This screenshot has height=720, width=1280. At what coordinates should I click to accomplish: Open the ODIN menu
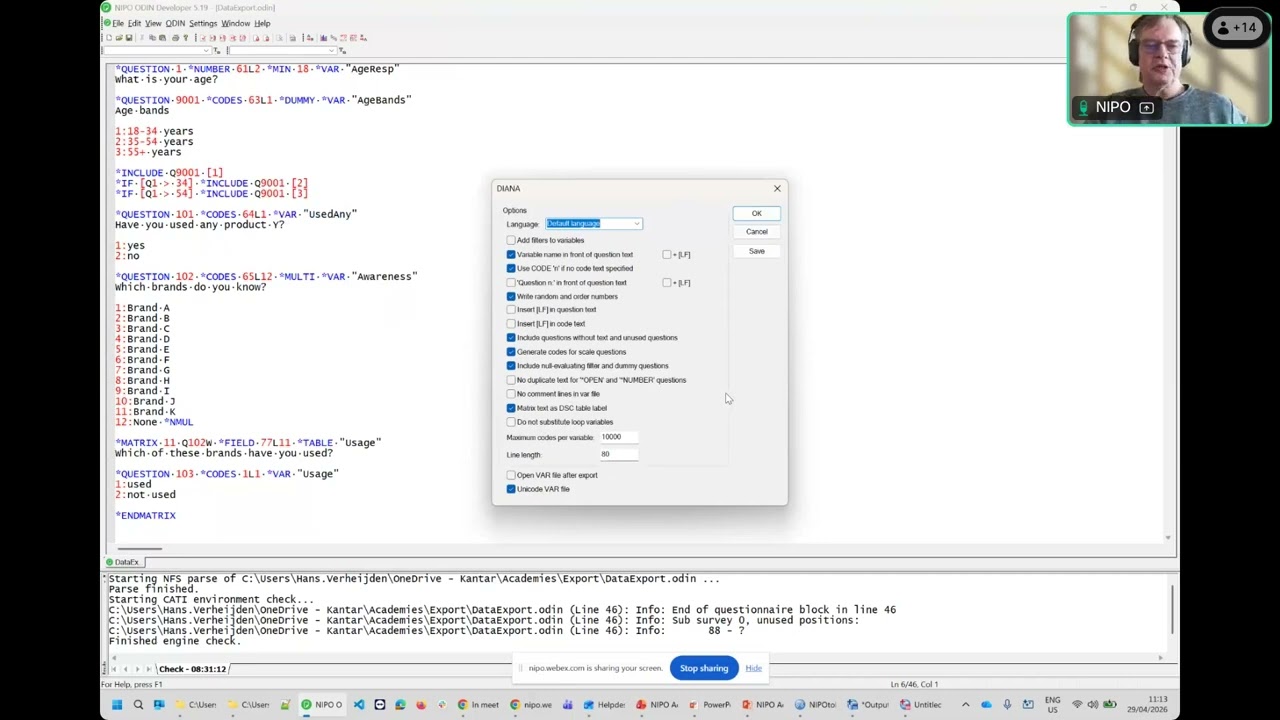[175, 22]
